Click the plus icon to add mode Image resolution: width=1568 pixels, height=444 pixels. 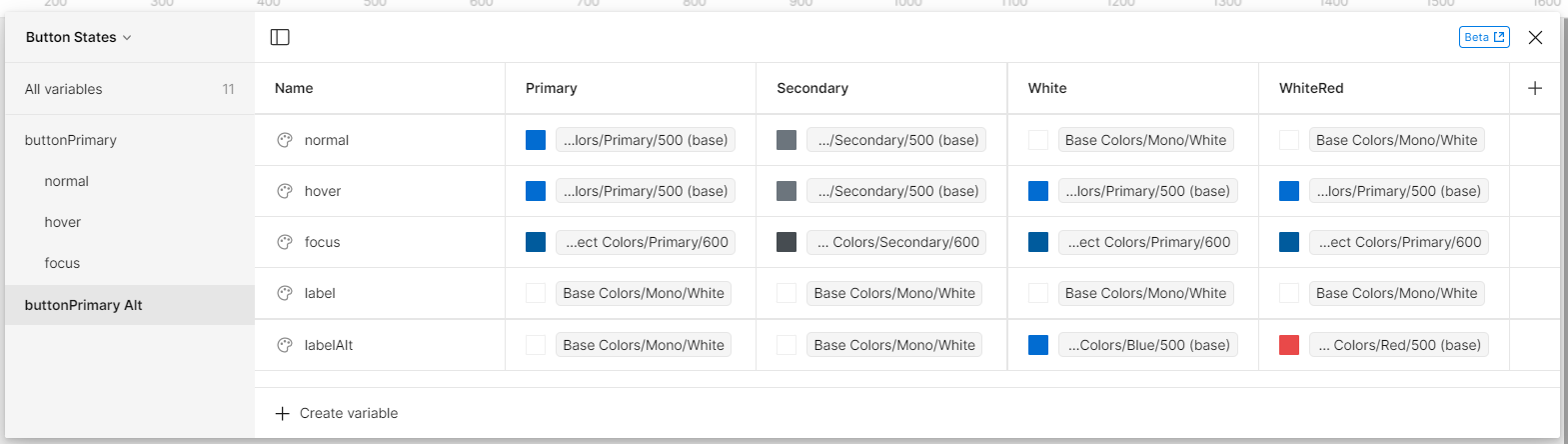tap(1535, 88)
